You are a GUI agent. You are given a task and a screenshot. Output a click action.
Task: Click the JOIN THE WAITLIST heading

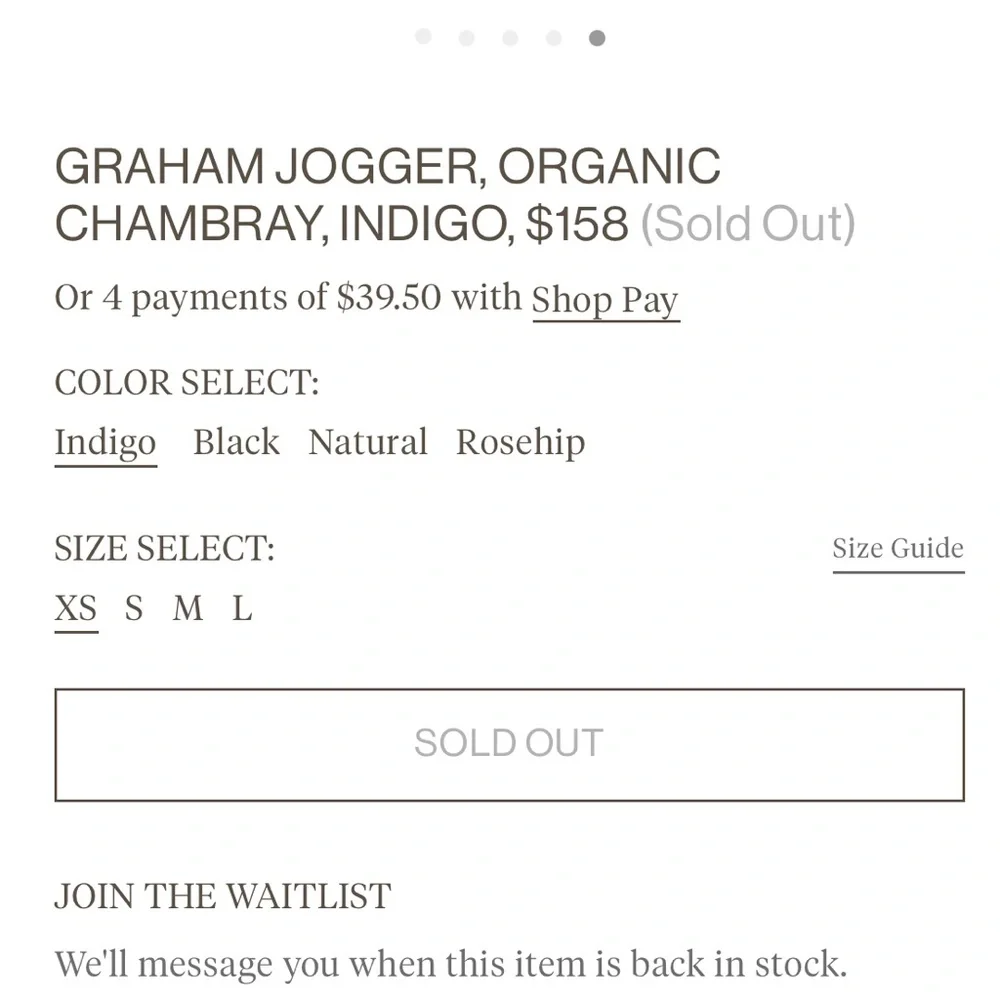222,896
